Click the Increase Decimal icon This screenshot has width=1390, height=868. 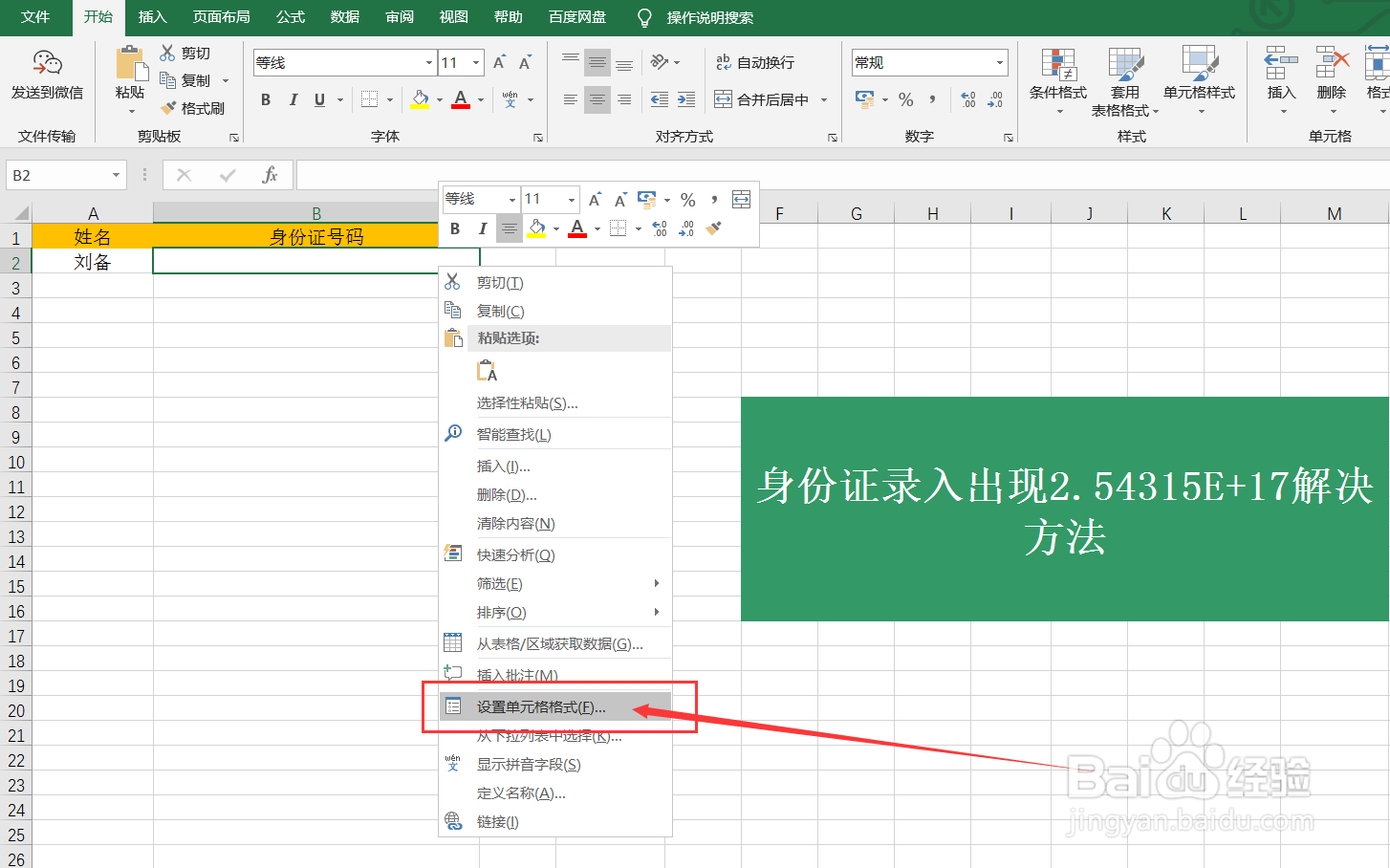click(968, 98)
